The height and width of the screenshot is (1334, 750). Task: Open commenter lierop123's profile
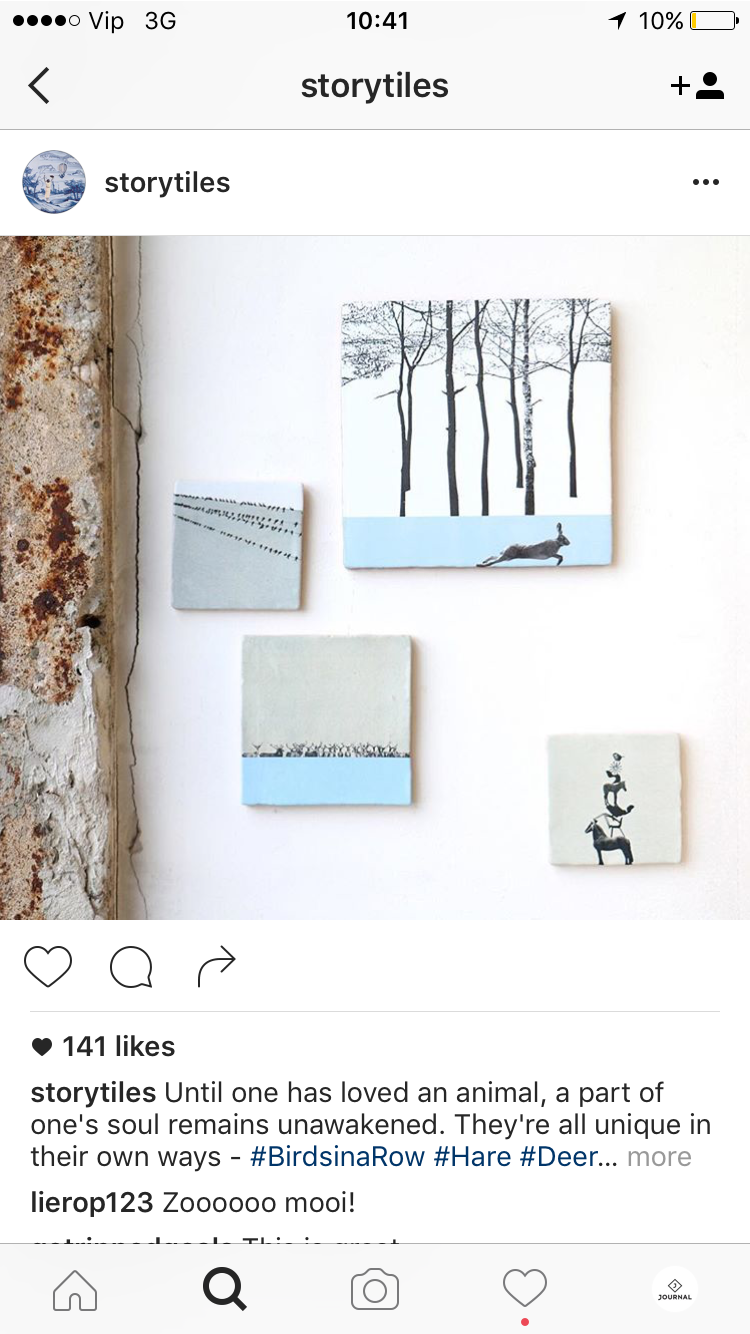tap(92, 1203)
